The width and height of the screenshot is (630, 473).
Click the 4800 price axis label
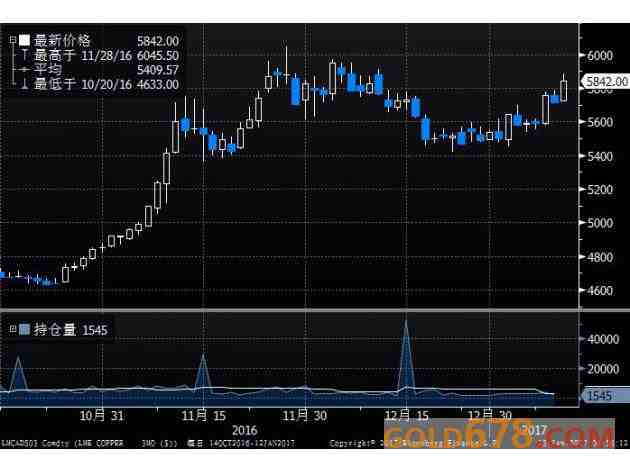[600, 257]
